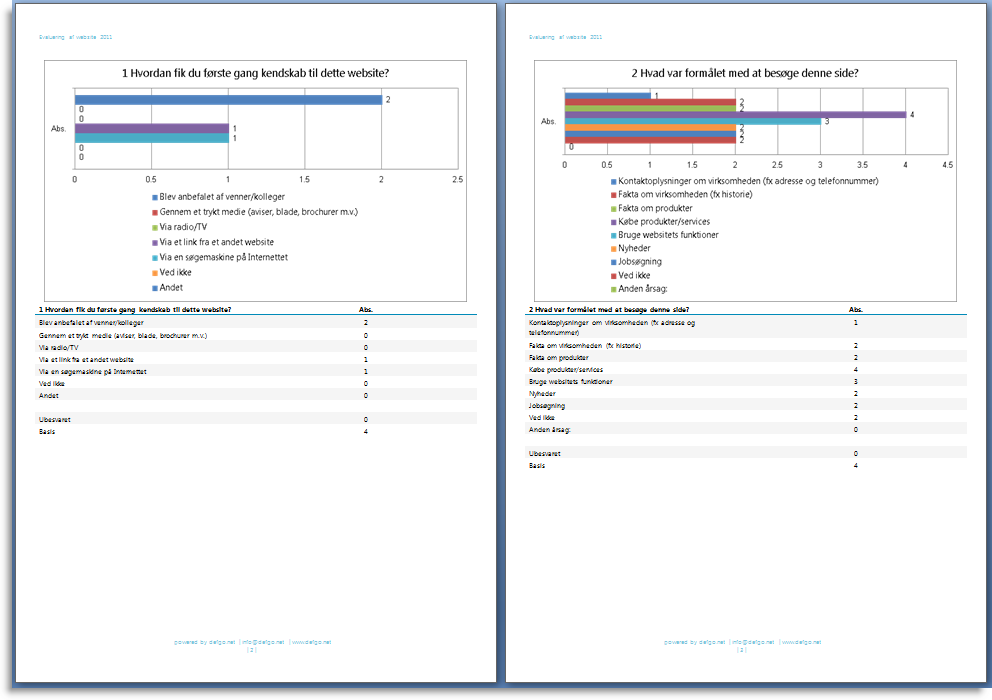Open www.defgo.net link in right page footer
Viewport: 992px width, 700px height.
[x=801, y=642]
